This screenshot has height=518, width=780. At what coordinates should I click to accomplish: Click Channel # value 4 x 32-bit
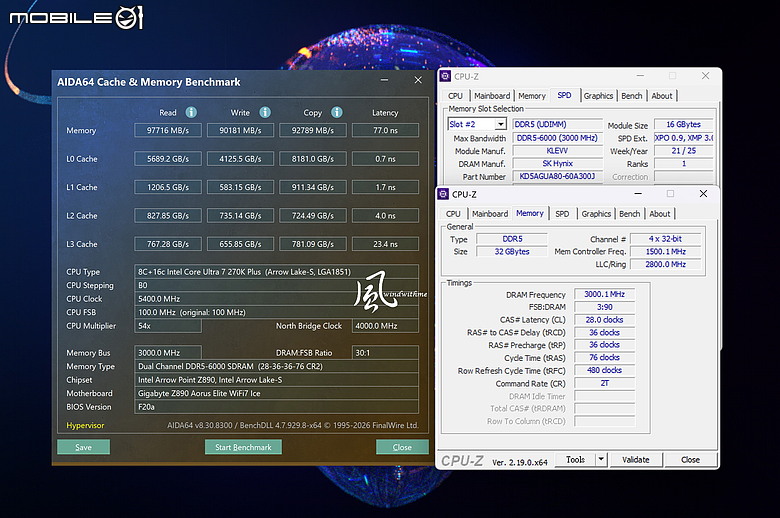tap(666, 239)
